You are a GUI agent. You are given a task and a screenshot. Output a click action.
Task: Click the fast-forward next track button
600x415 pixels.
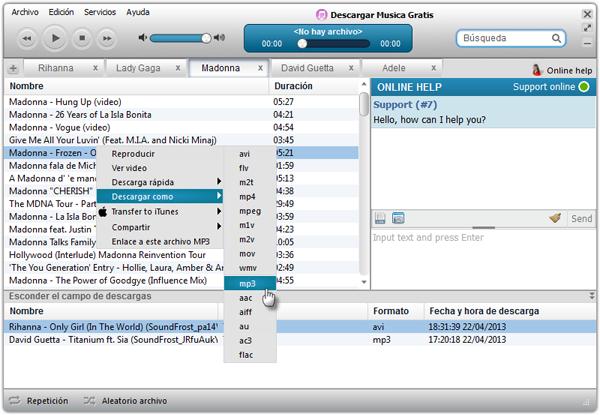coord(107,38)
